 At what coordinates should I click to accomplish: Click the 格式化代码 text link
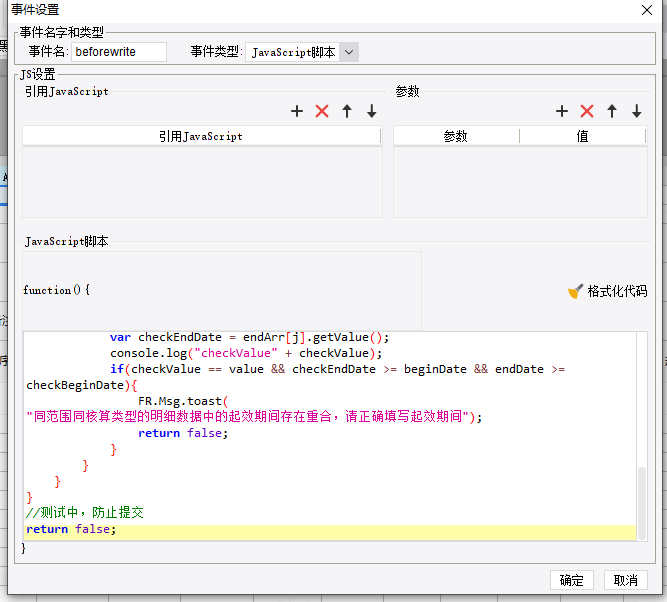click(617, 291)
